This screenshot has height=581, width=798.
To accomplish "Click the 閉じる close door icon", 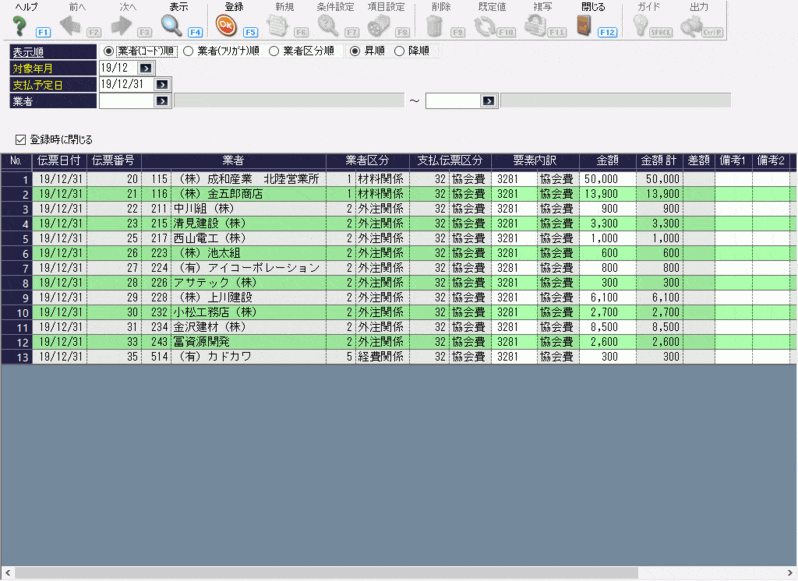I will (585, 26).
